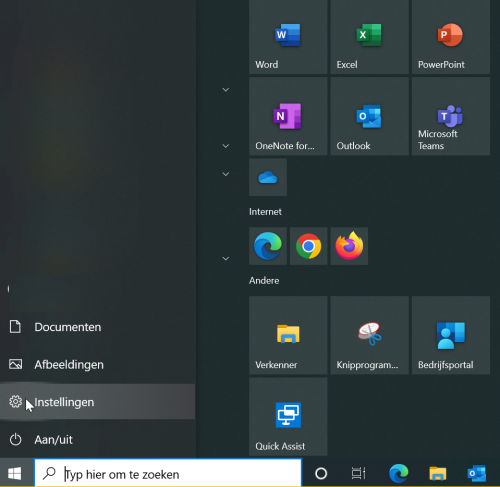
Task: Open the Knipprogramma snipping tool tile
Action: point(369,335)
